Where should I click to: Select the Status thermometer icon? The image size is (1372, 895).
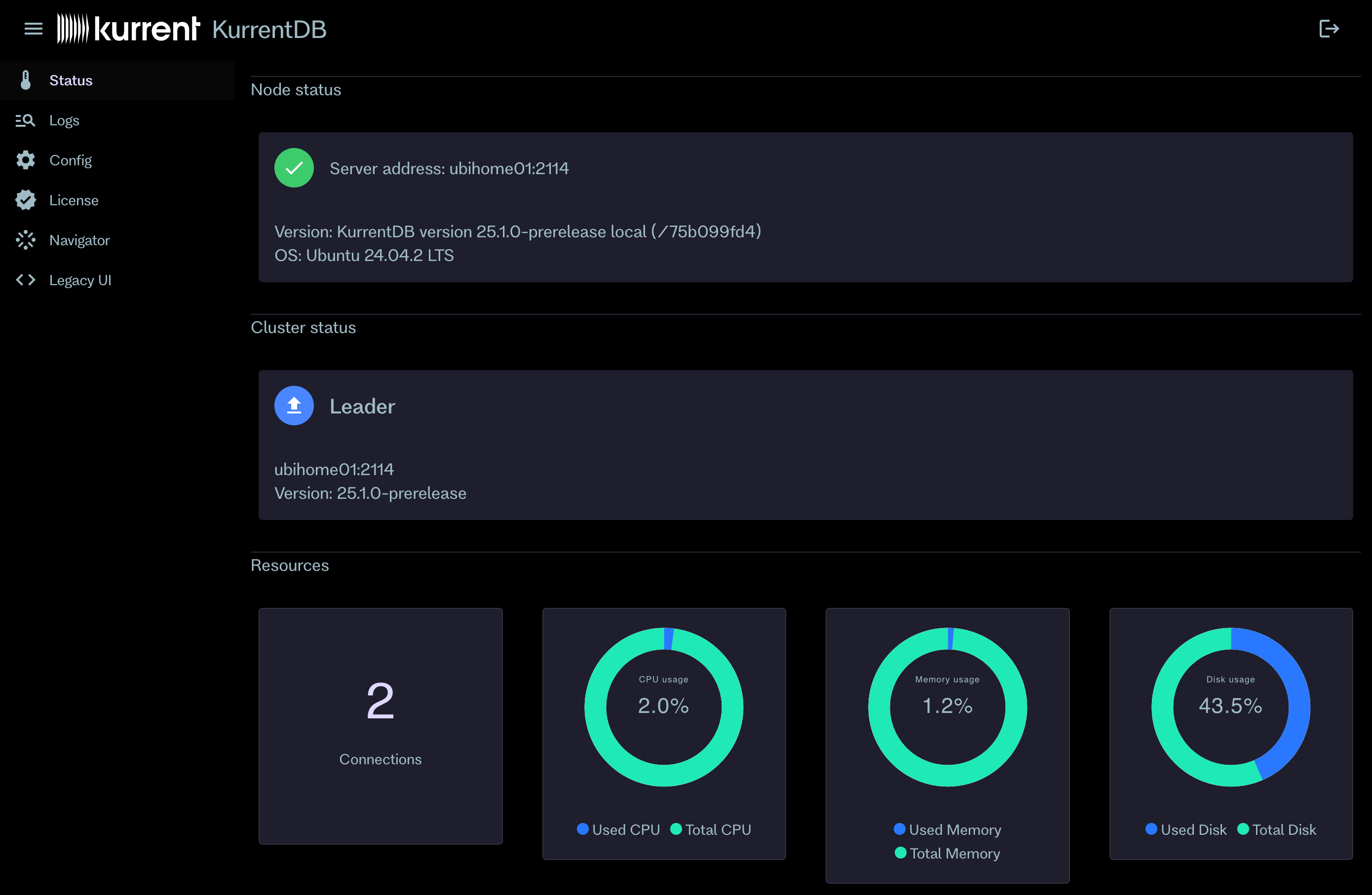[x=25, y=80]
